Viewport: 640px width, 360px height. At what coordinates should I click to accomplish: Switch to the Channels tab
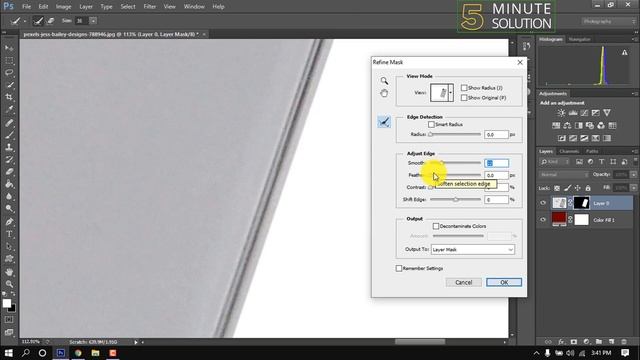click(569, 151)
